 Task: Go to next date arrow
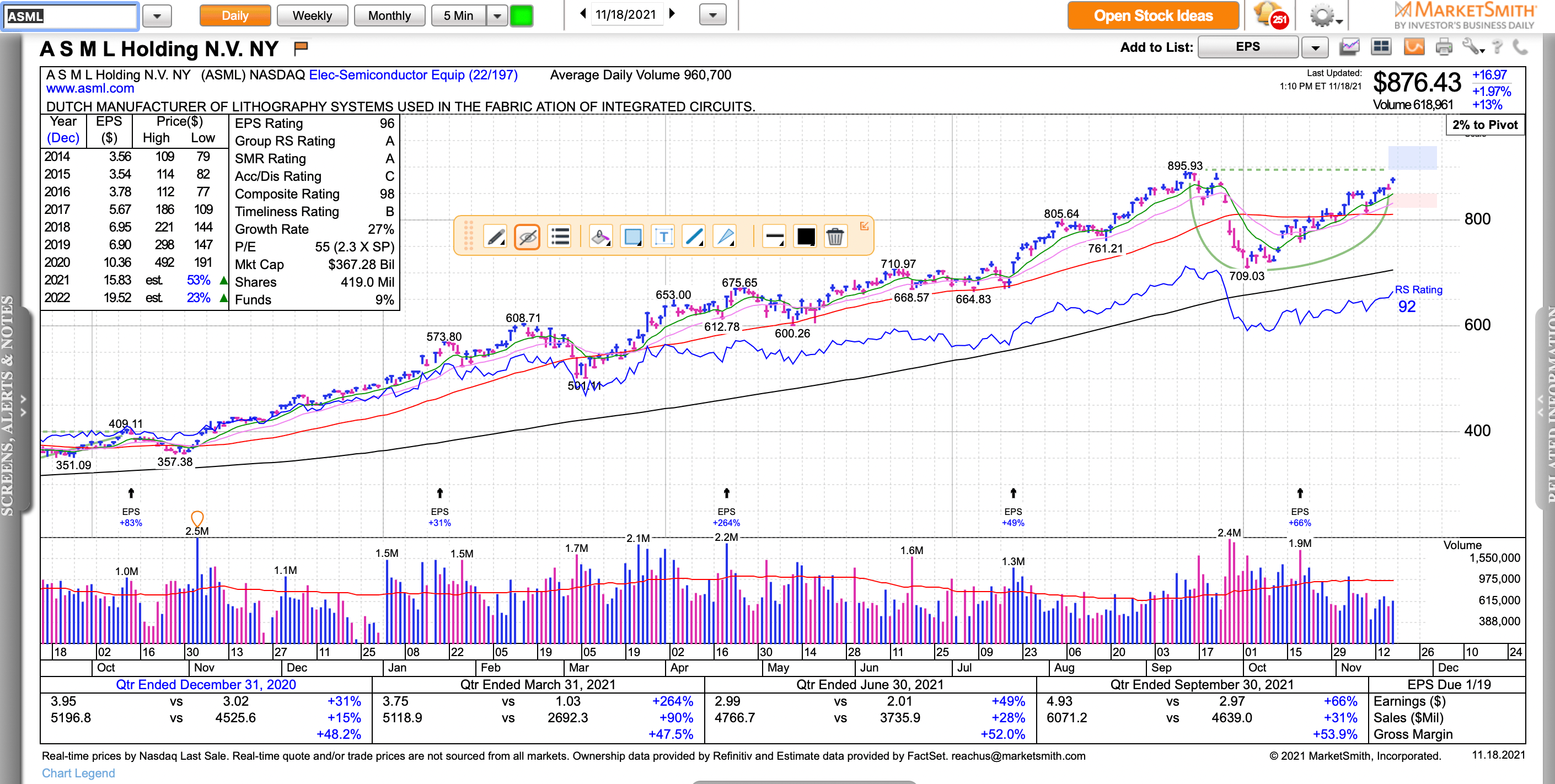672,13
